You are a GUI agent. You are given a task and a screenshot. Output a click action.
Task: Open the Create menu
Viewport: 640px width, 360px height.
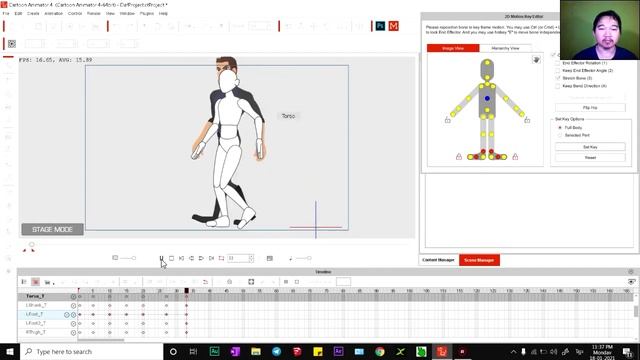33,13
